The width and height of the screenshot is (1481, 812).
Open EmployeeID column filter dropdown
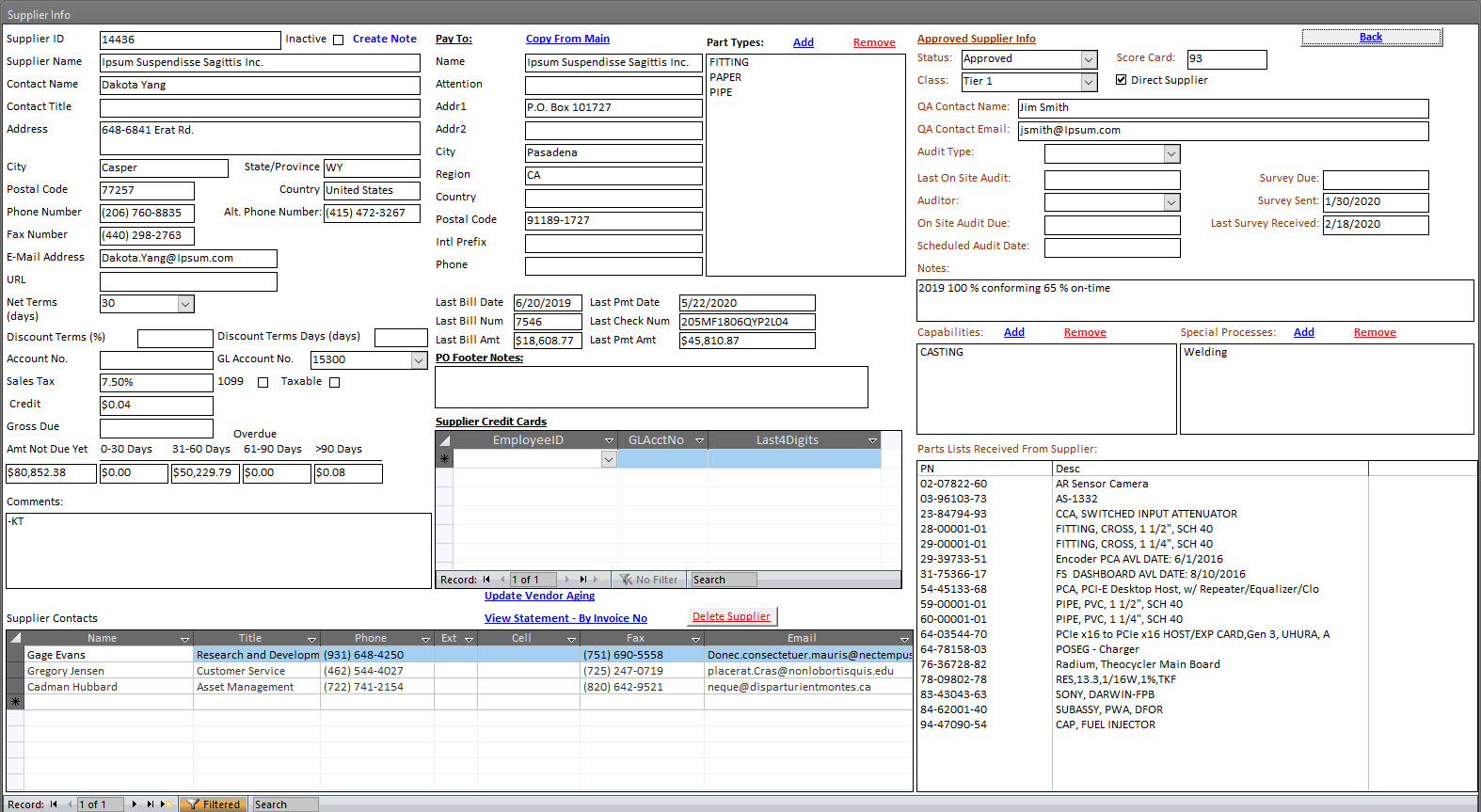[x=609, y=440]
